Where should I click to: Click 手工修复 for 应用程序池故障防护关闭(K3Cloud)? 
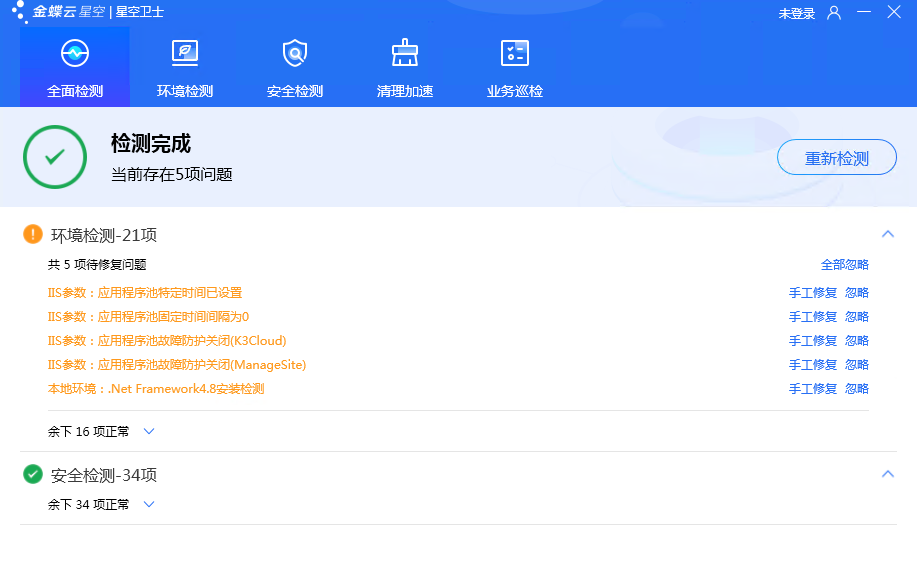812,341
